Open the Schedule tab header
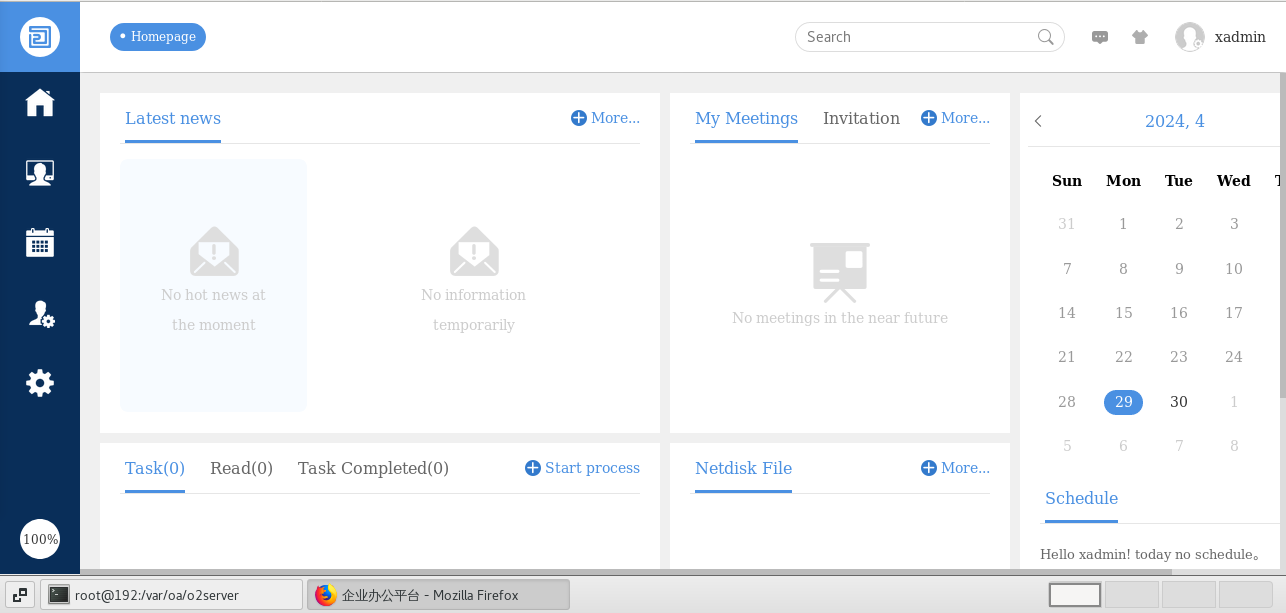1286x613 pixels. pyautogui.click(x=1081, y=498)
